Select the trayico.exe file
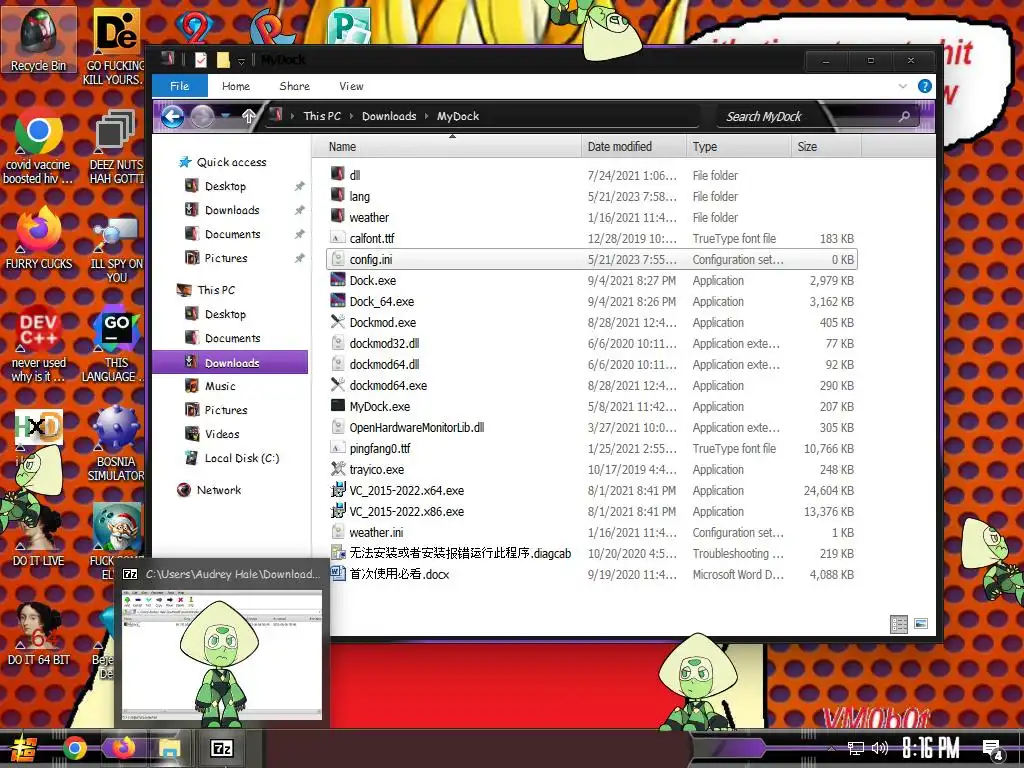1024x768 pixels. tap(376, 470)
